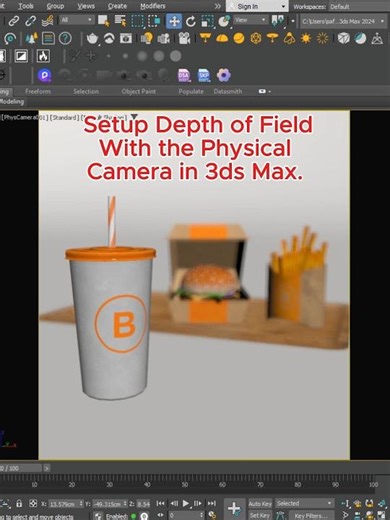
Task: Click the Unlink Selection icon
Action: (31, 21)
